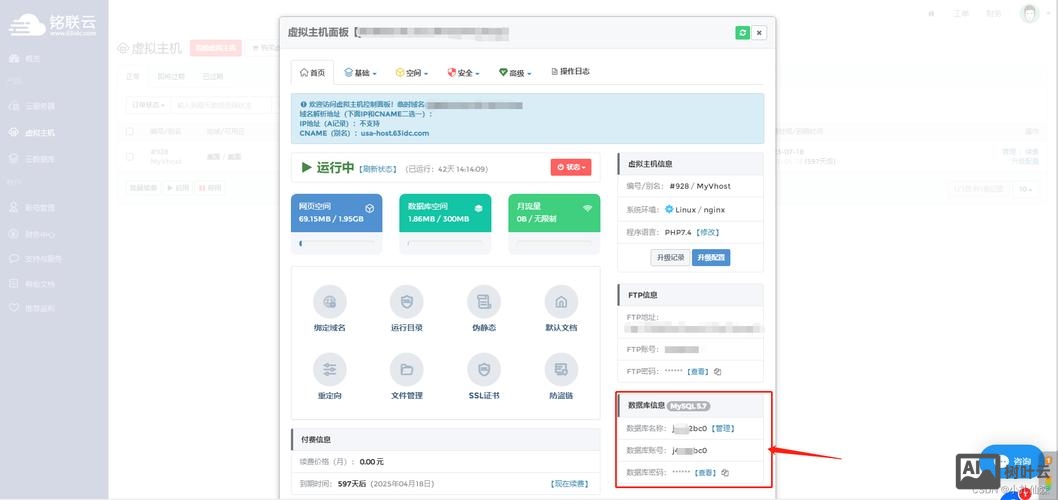Click 修改 next to PHP7.4
Screen dimensions: 1058x500
click(x=708, y=232)
